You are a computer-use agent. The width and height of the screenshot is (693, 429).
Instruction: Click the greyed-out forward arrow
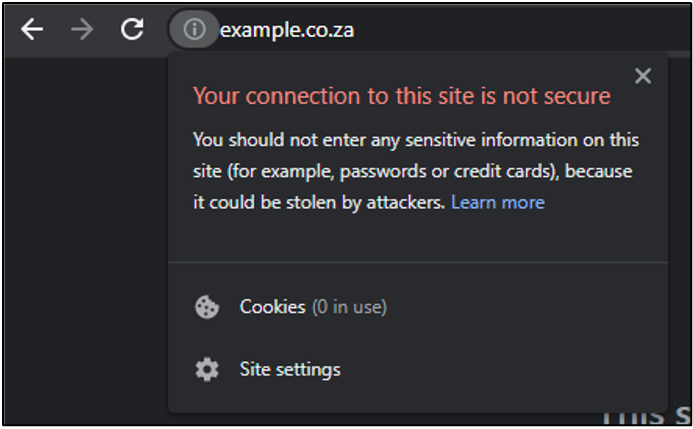click(x=82, y=30)
